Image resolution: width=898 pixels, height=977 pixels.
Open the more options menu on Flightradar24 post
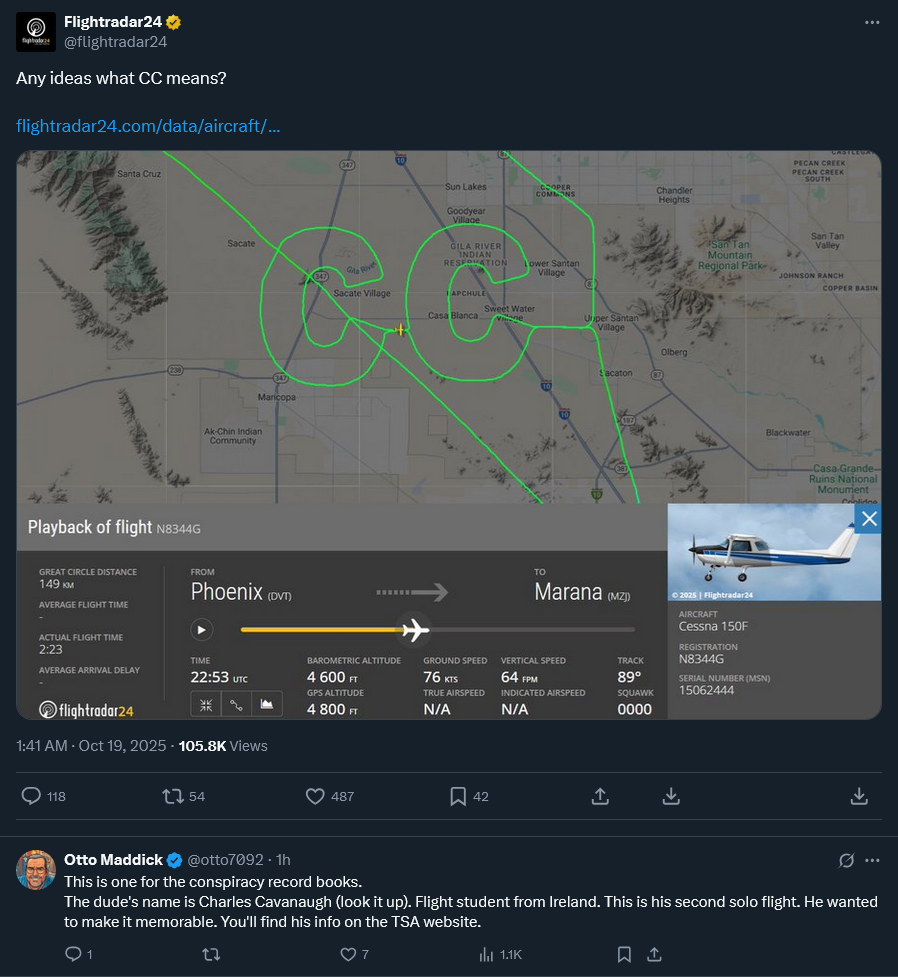[872, 22]
